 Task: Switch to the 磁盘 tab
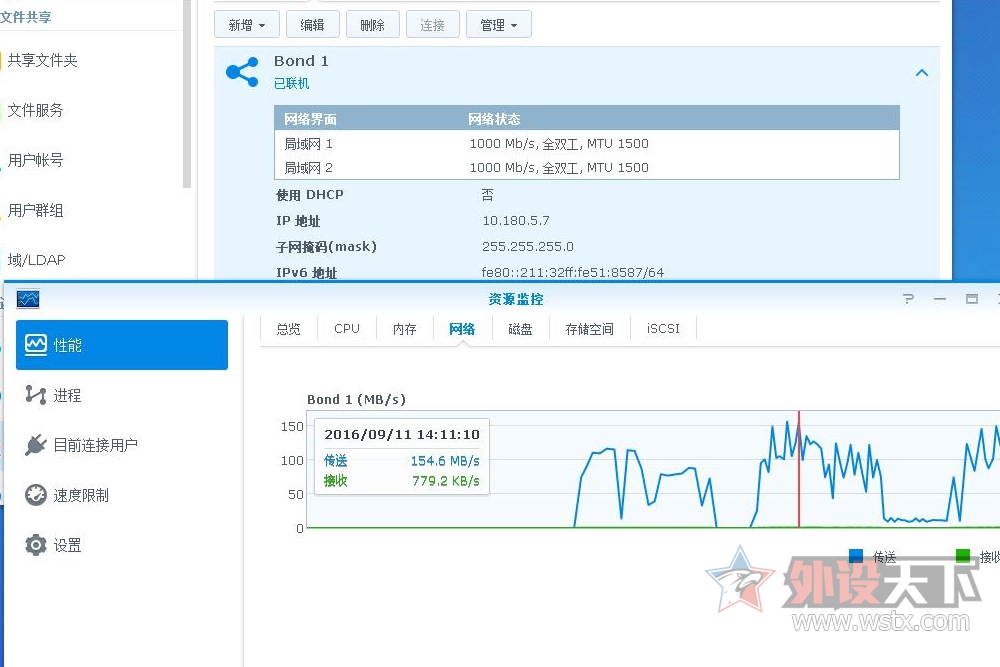pyautogui.click(x=520, y=329)
